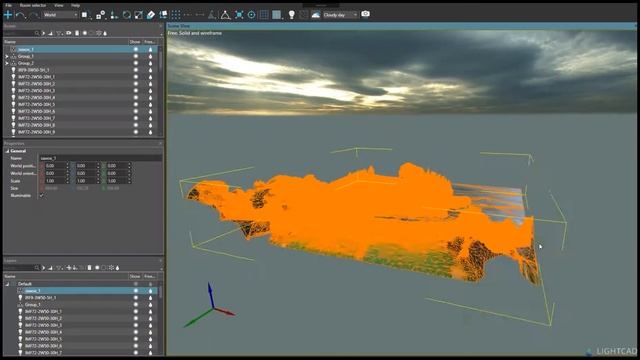640x360 pixels.
Task: Take a snapshot with the camera icon
Action: (365, 14)
